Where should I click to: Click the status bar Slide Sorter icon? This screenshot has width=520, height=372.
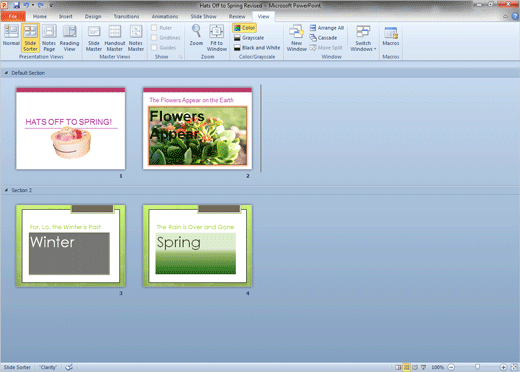pyautogui.click(x=406, y=367)
